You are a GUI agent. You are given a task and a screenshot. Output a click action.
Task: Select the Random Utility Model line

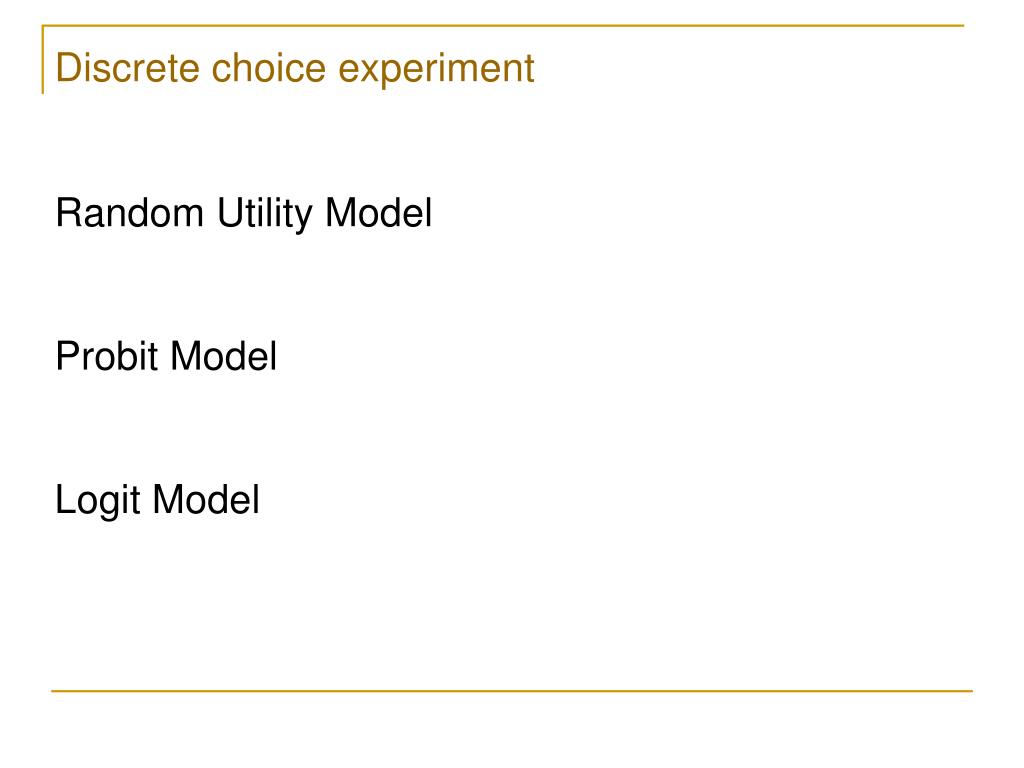(x=244, y=214)
